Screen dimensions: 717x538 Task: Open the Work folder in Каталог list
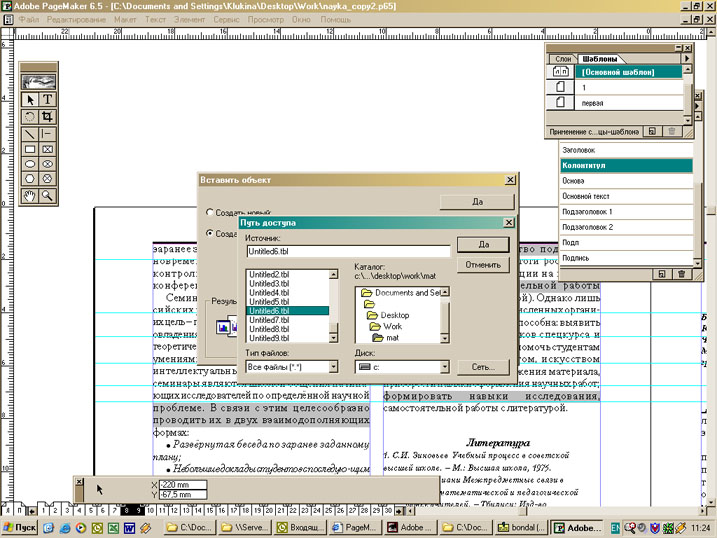[x=386, y=326]
